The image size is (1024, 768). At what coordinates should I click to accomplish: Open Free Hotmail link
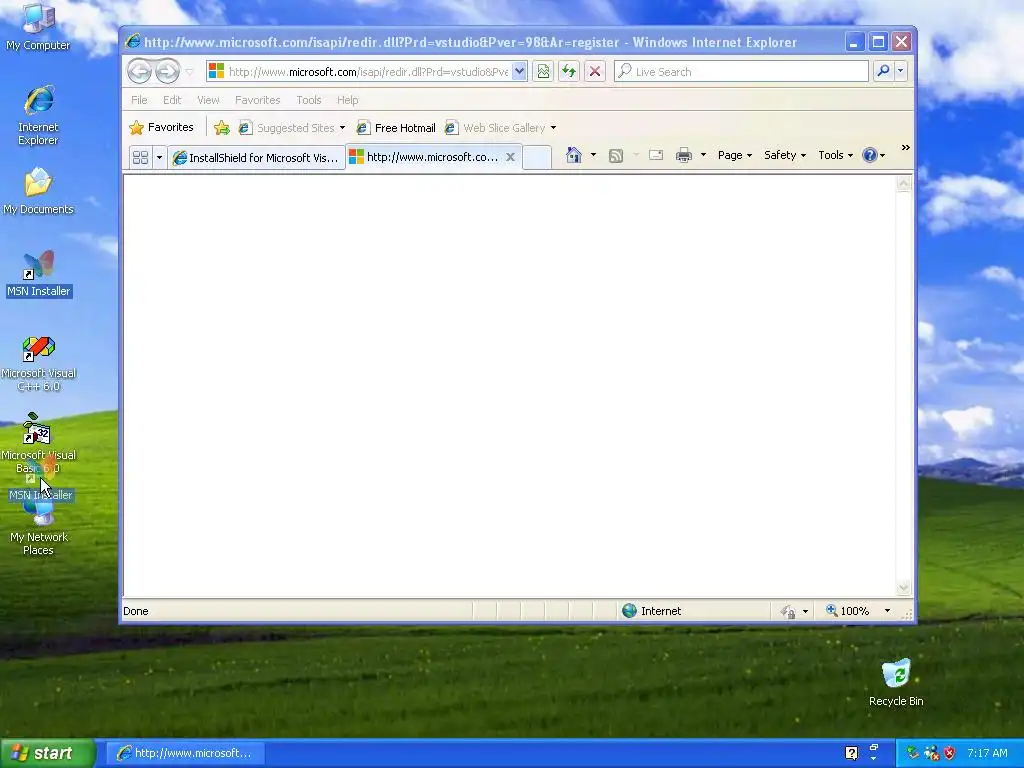click(396, 128)
